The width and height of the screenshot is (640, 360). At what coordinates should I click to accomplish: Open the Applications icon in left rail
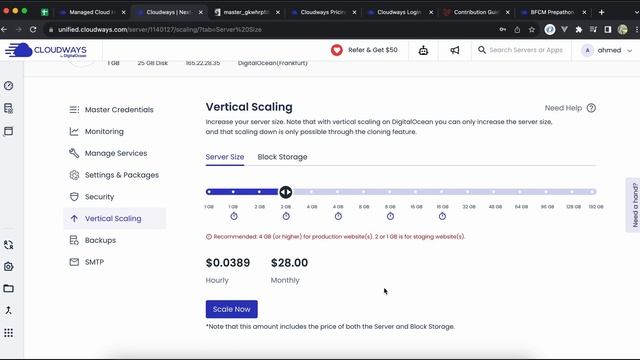(x=9, y=131)
